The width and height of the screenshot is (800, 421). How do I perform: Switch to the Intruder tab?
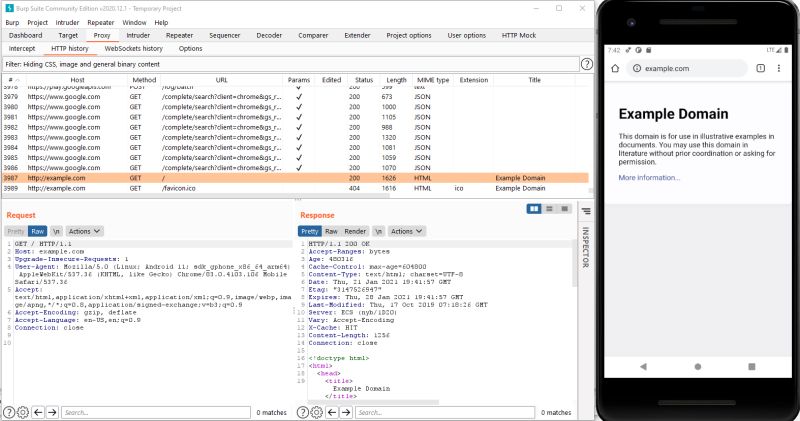[138, 35]
